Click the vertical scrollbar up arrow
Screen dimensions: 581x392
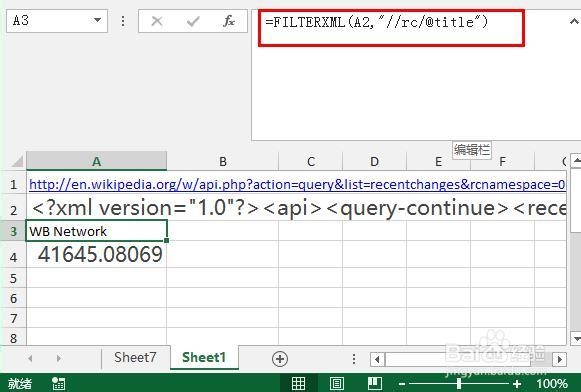pos(577,161)
